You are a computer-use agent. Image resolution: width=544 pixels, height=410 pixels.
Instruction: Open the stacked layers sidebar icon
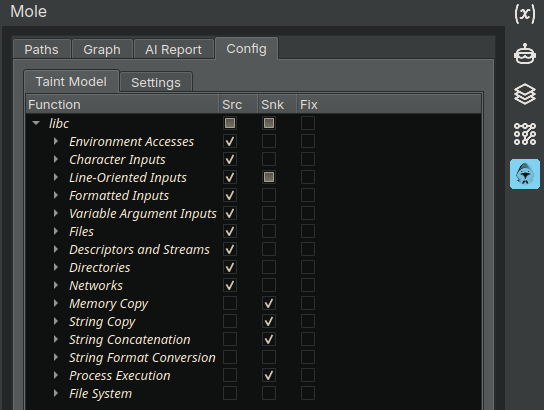(525, 94)
